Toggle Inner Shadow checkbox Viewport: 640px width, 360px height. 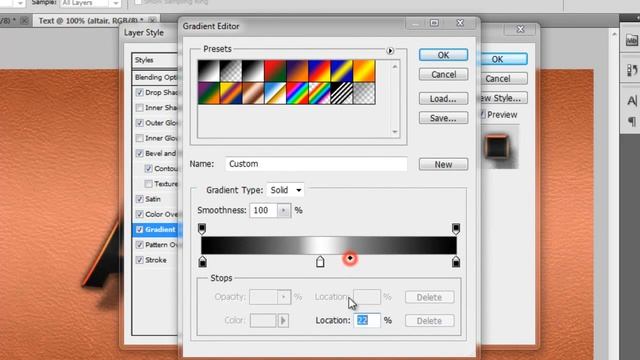click(x=140, y=108)
